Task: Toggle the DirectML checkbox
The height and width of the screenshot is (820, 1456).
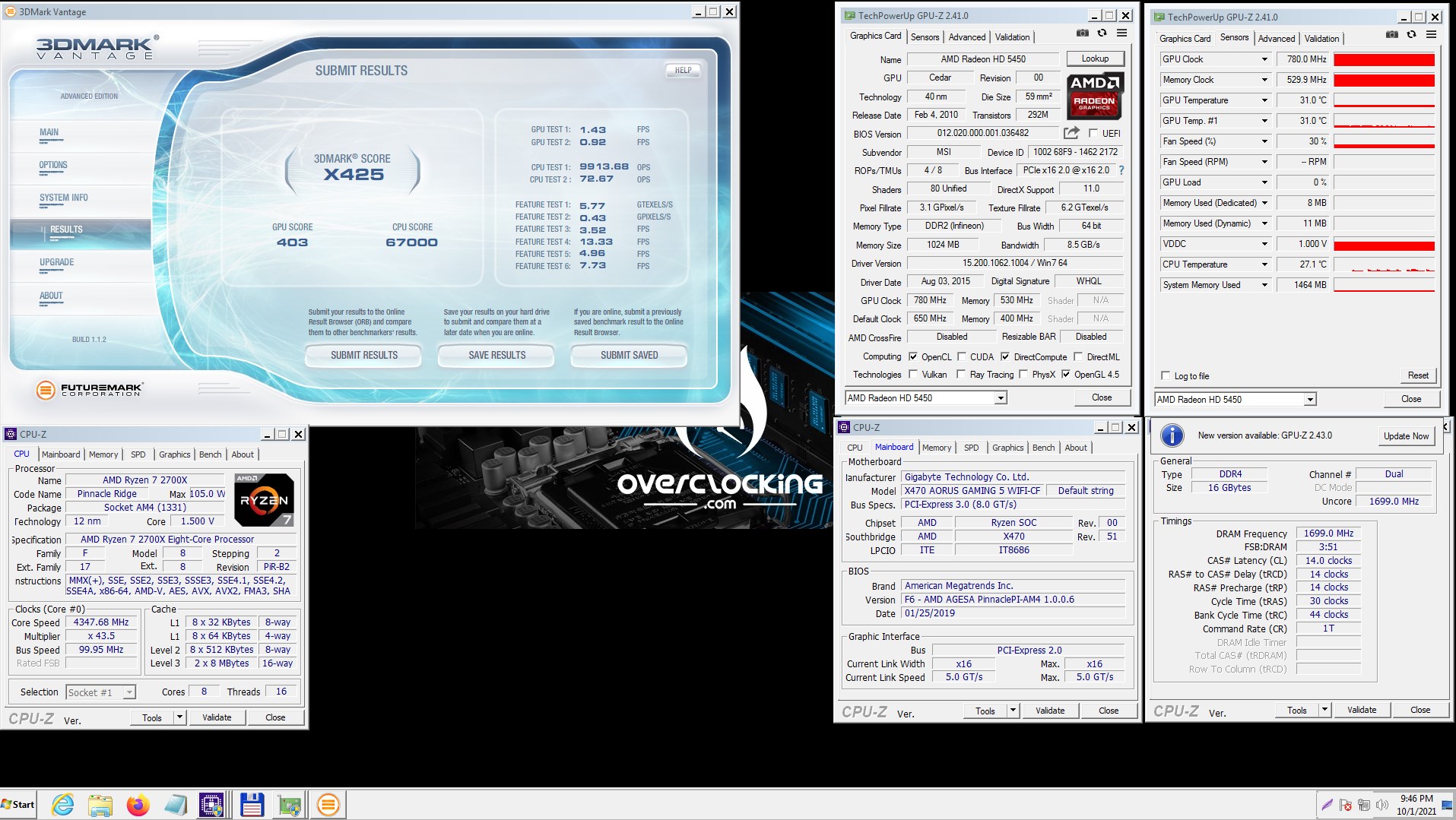Action: [x=1078, y=356]
